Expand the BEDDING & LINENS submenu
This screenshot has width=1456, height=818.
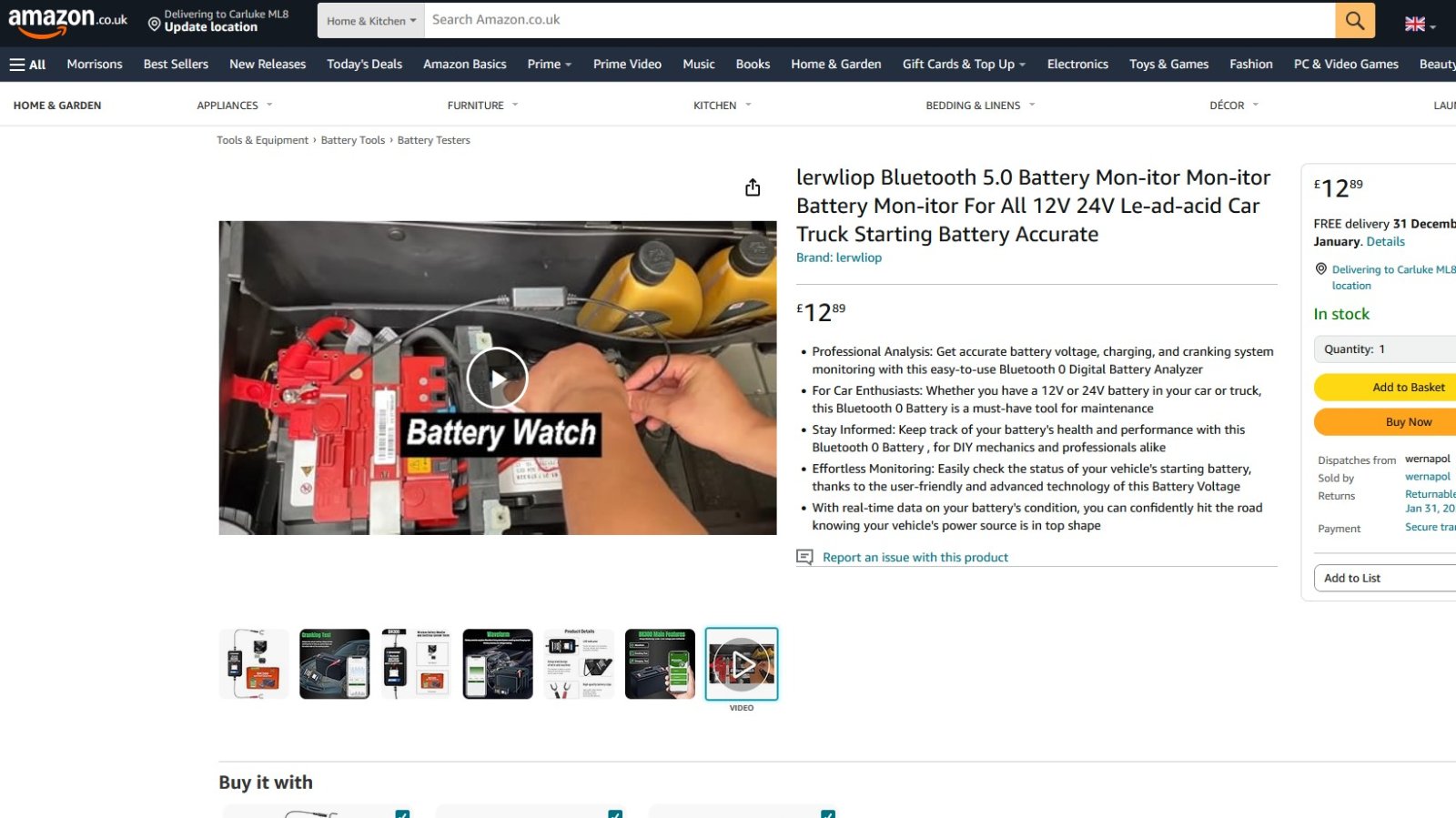click(x=980, y=106)
